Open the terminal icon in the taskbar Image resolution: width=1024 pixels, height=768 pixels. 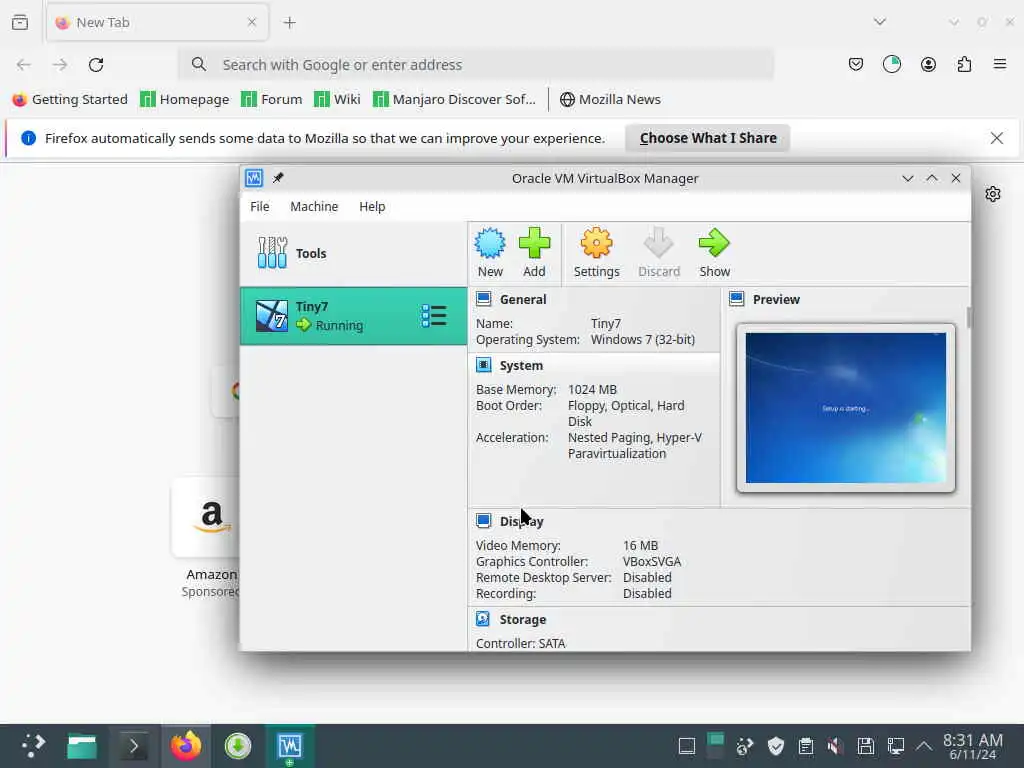click(134, 746)
